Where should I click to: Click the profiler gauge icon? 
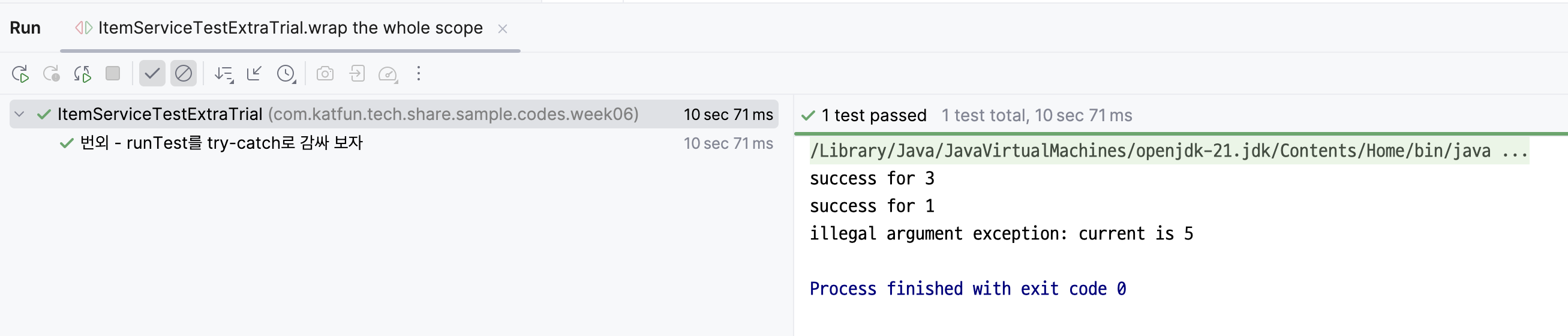pyautogui.click(x=388, y=74)
